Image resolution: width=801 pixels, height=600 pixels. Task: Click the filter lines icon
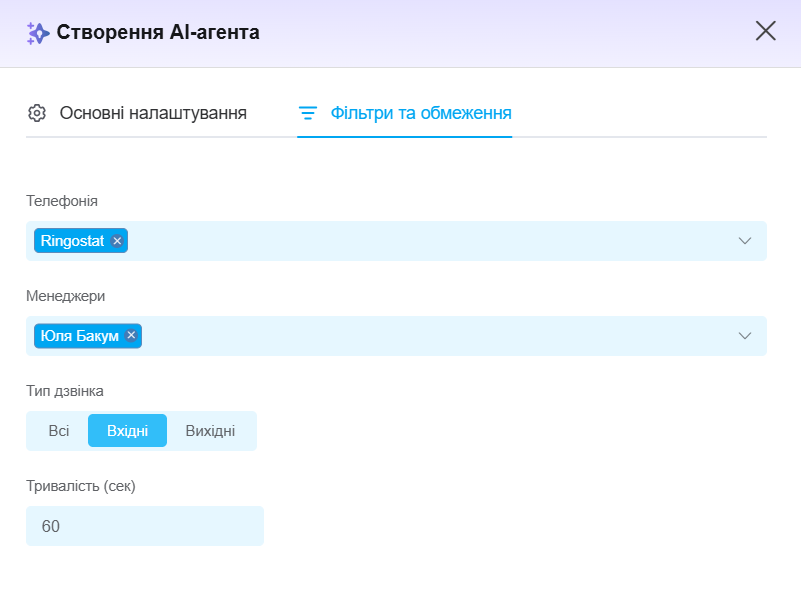pyautogui.click(x=308, y=113)
